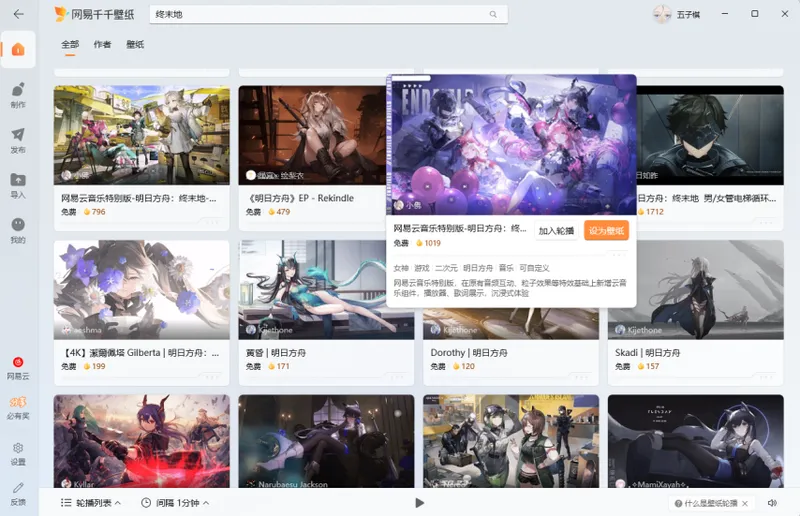Select the 音乐 tag
The width and height of the screenshot is (800, 516).
click(x=506, y=268)
